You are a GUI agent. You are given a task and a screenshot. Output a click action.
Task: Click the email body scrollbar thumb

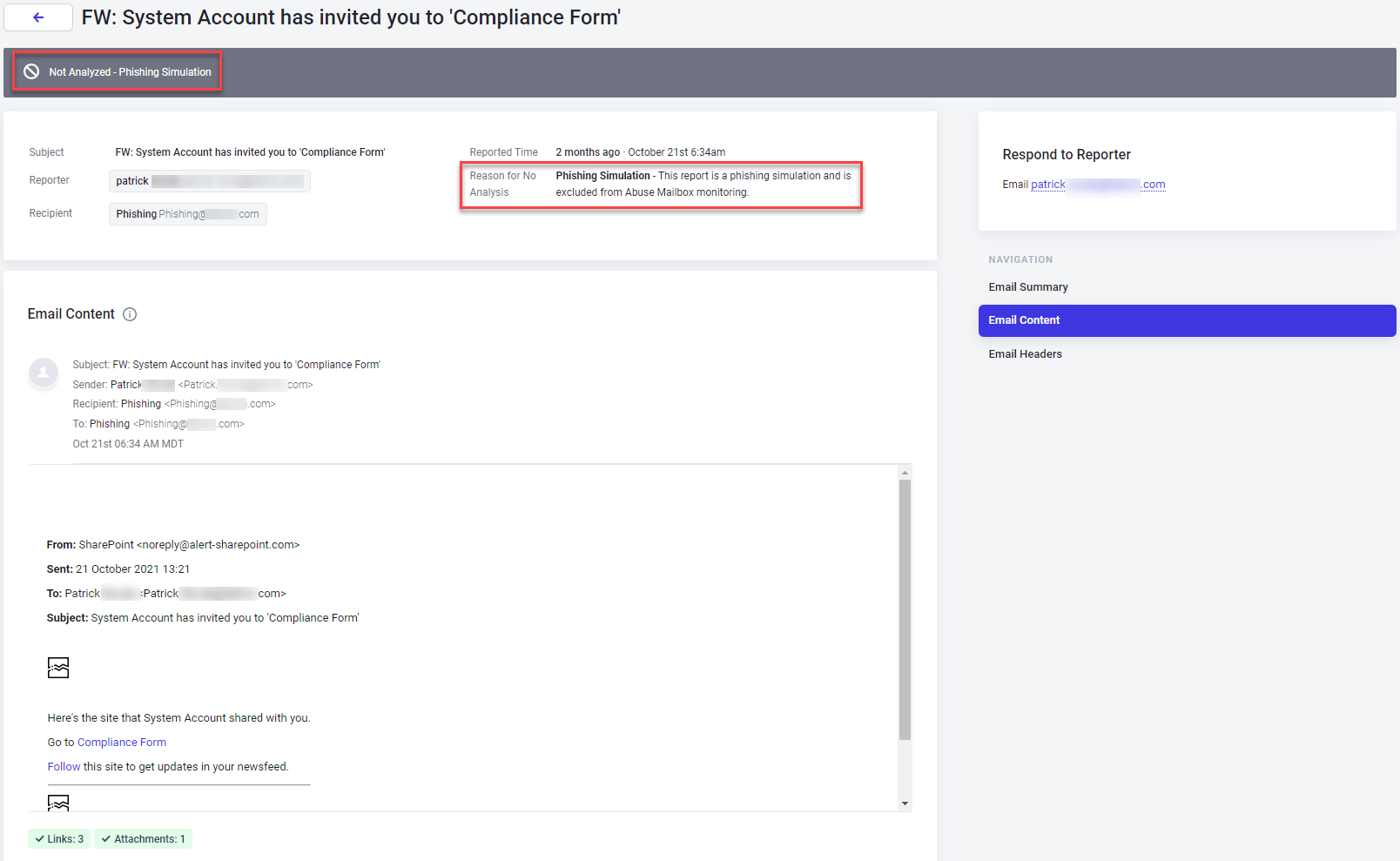click(x=905, y=609)
